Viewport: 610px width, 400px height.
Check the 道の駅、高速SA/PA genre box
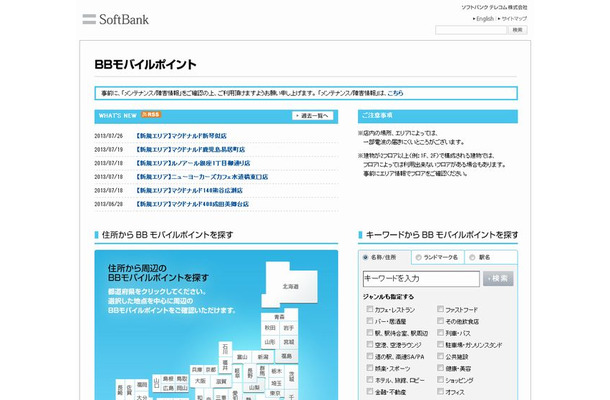(x=370, y=356)
